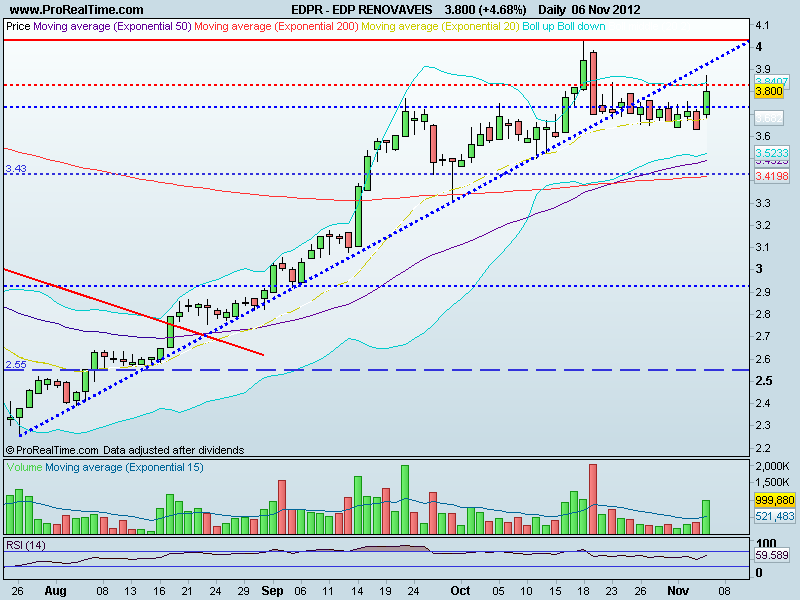Click the yellow 999,880 volume tag
800x600 pixels.
[x=774, y=500]
